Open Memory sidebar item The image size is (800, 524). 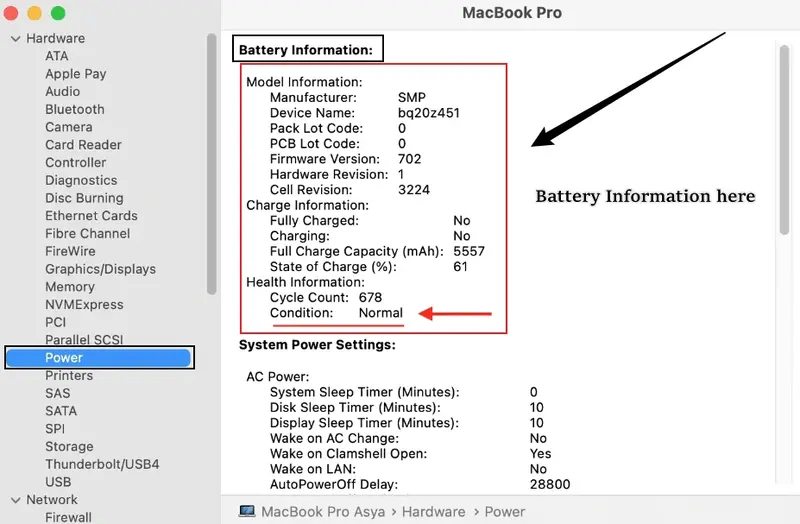(70, 287)
